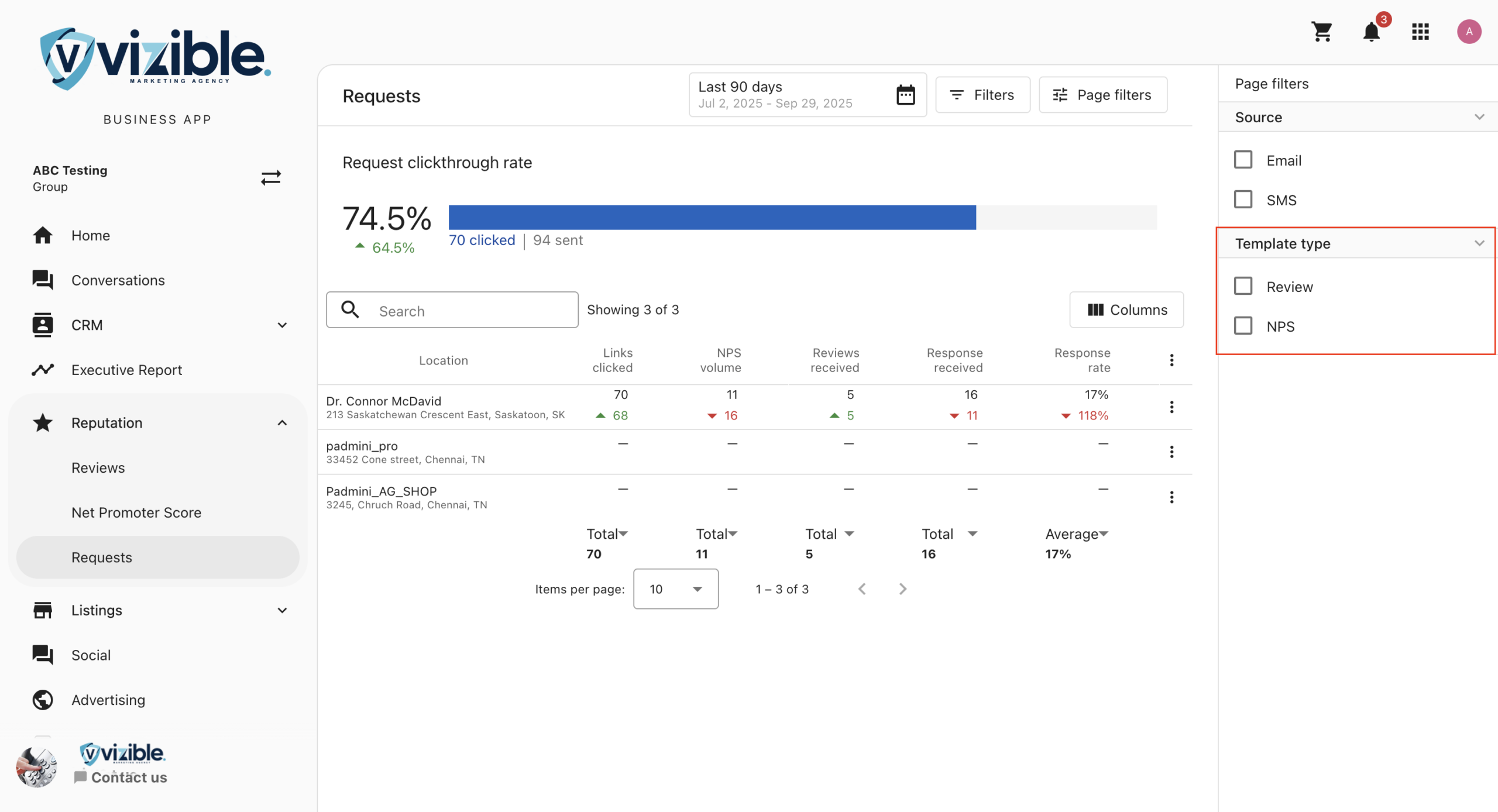Enable the Review template type filter
The width and height of the screenshot is (1498, 812).
coord(1243,287)
